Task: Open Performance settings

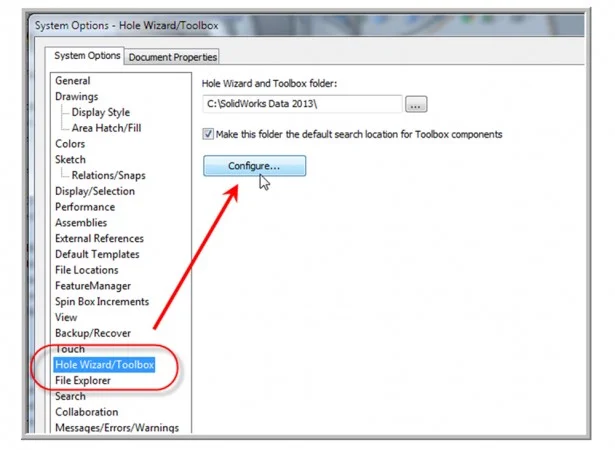Action: [x=86, y=207]
